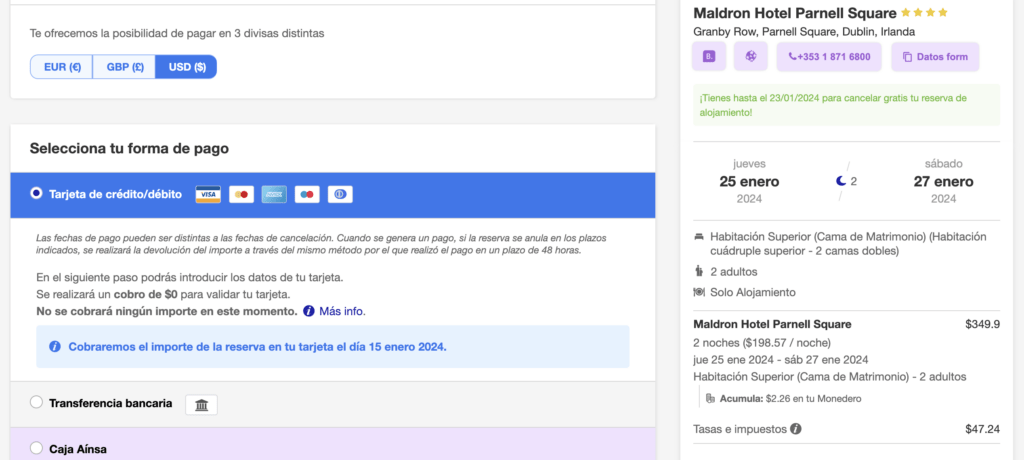Click the taxes amount $47.24
1024x460 pixels.
tap(982, 429)
